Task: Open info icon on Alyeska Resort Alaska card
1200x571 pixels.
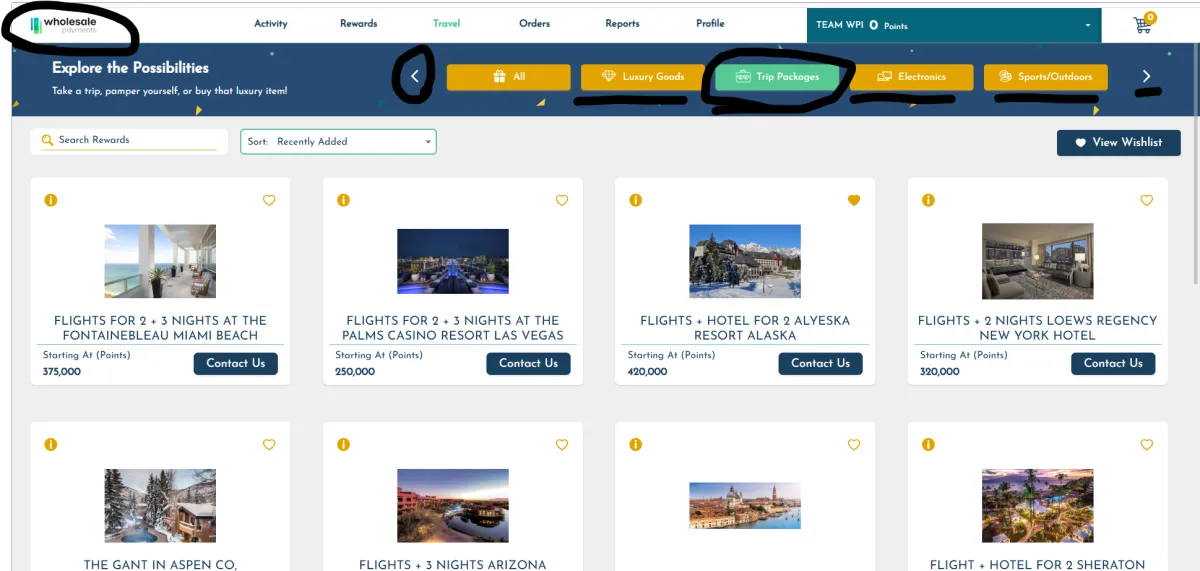Action: coord(635,200)
